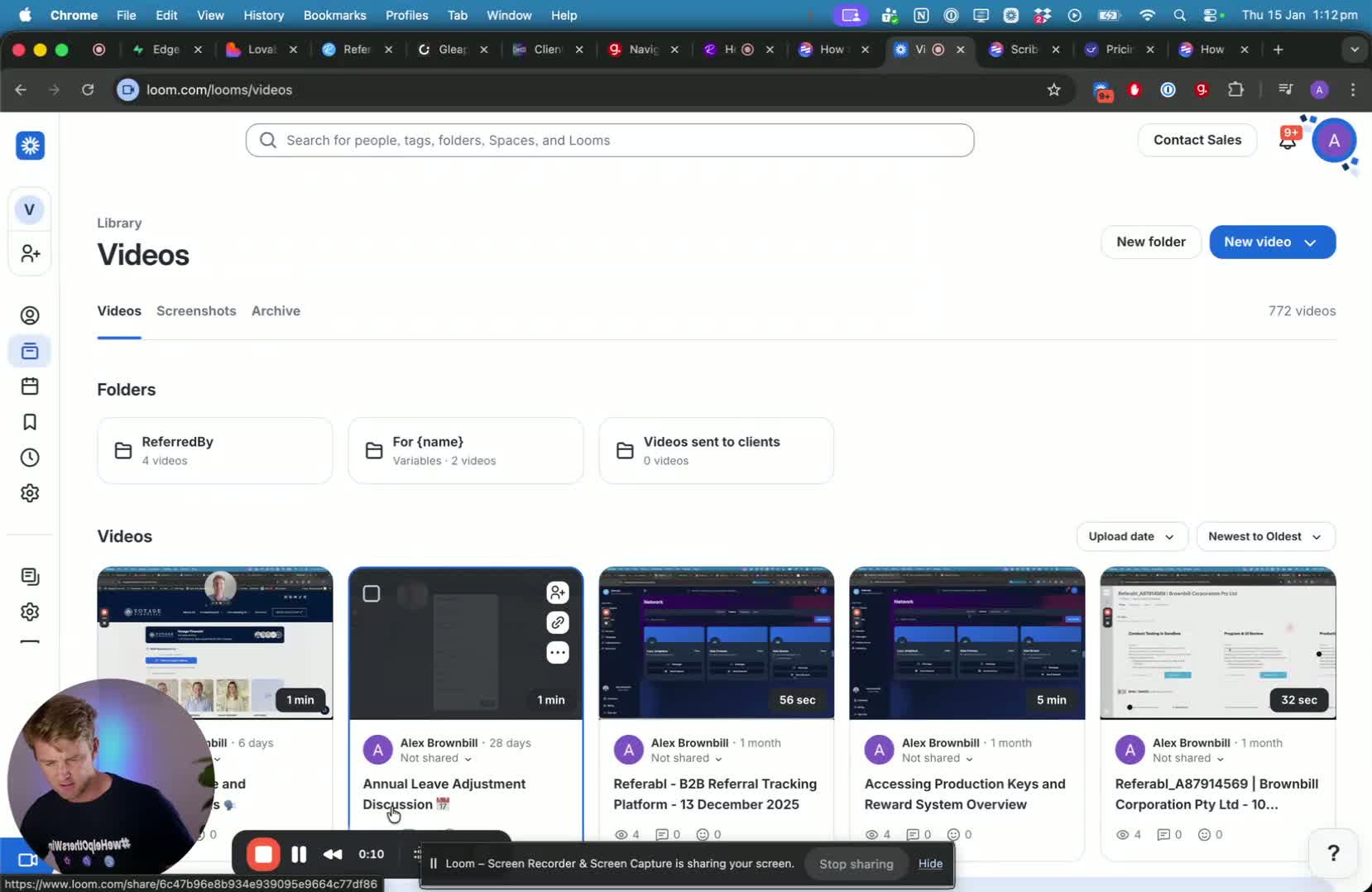Expand Not shared on Referabl B2B video

687,758
